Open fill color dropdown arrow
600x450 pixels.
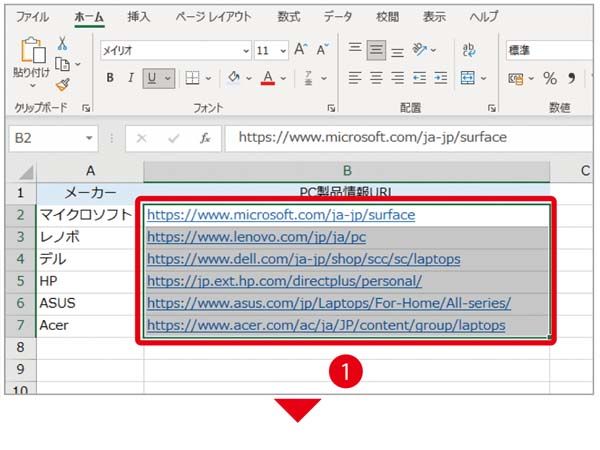click(x=249, y=78)
